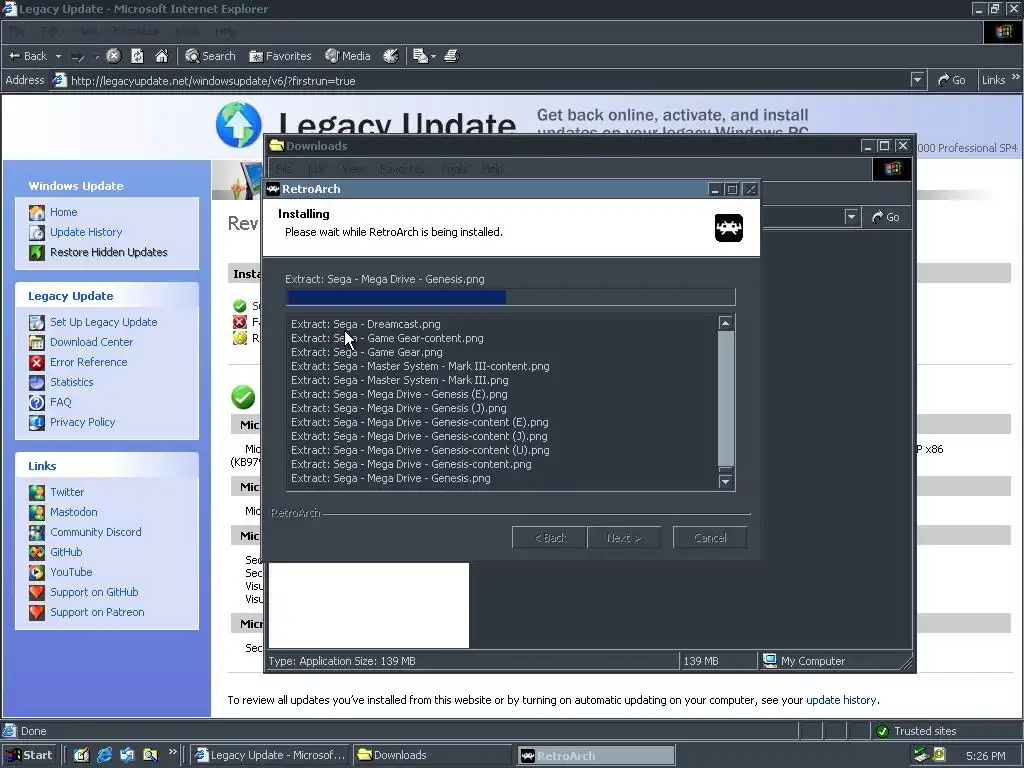Click the Mail icon in IE toolbar
The height and width of the screenshot is (768, 1024).
pos(421,56)
